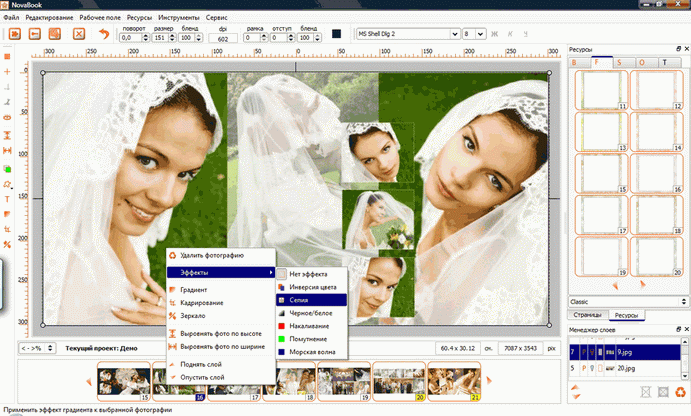Click the dpi value field 602

[223, 39]
